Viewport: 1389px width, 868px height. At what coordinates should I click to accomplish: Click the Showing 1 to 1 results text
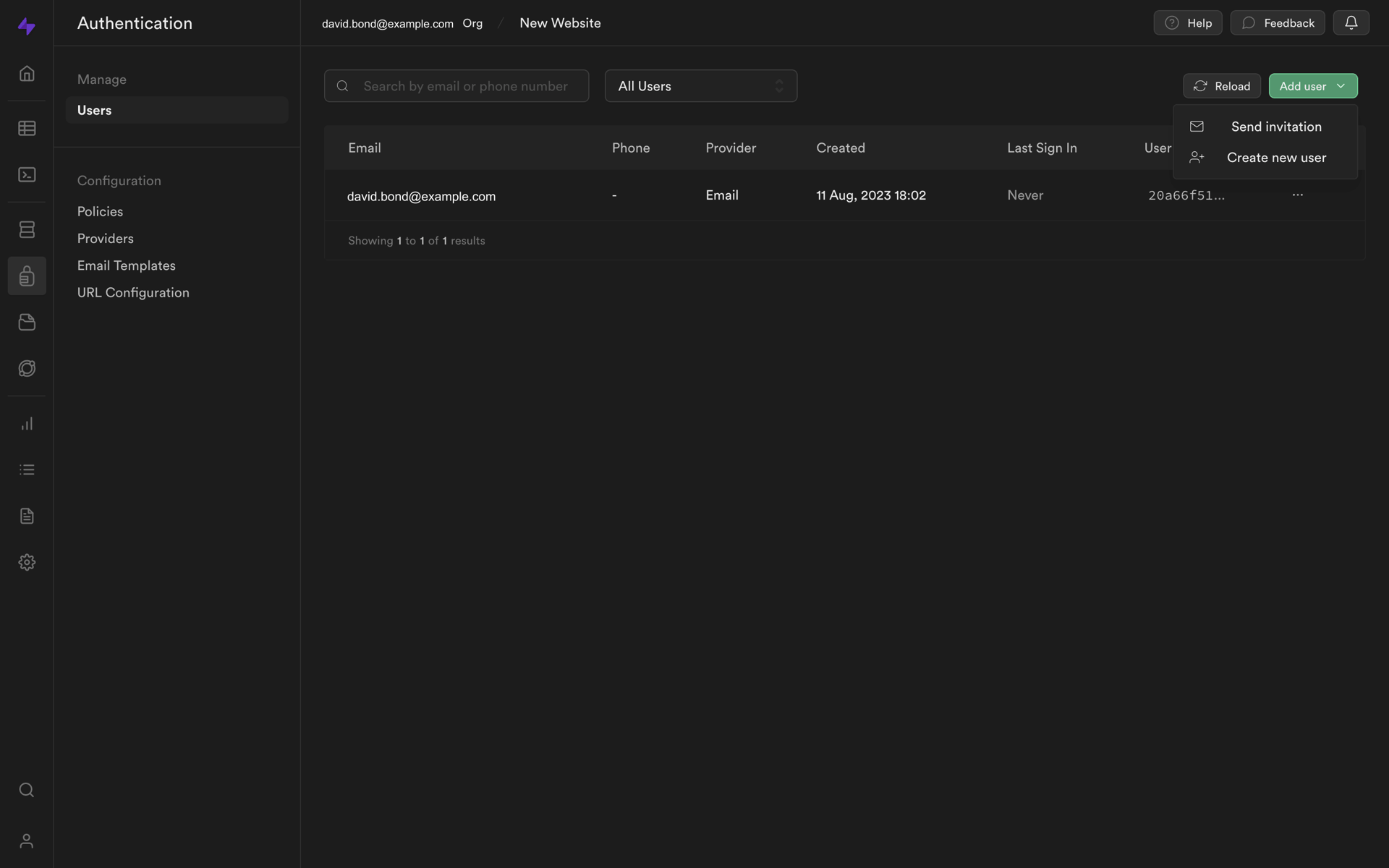[417, 241]
